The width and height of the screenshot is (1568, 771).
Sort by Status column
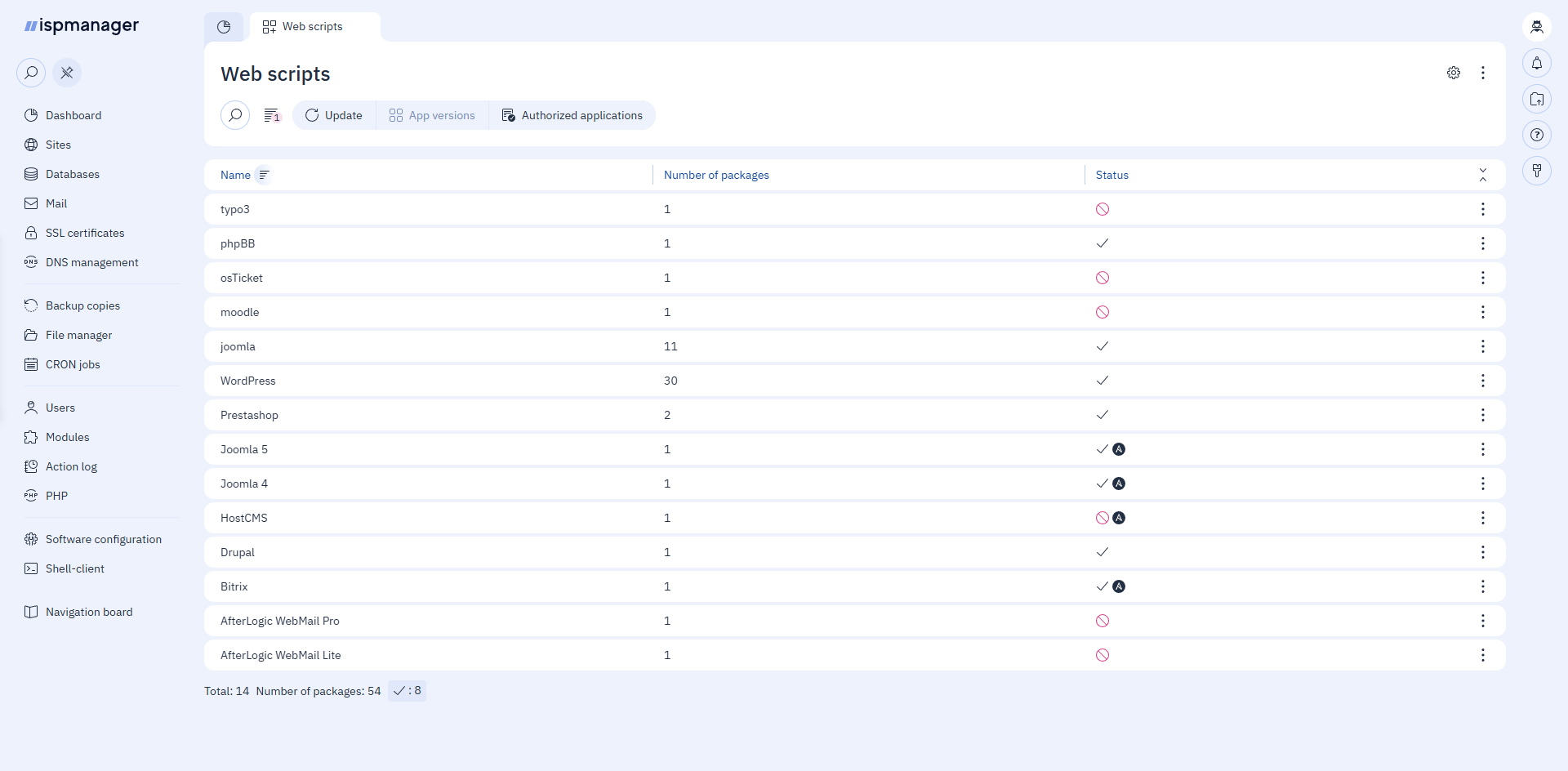coord(1112,175)
